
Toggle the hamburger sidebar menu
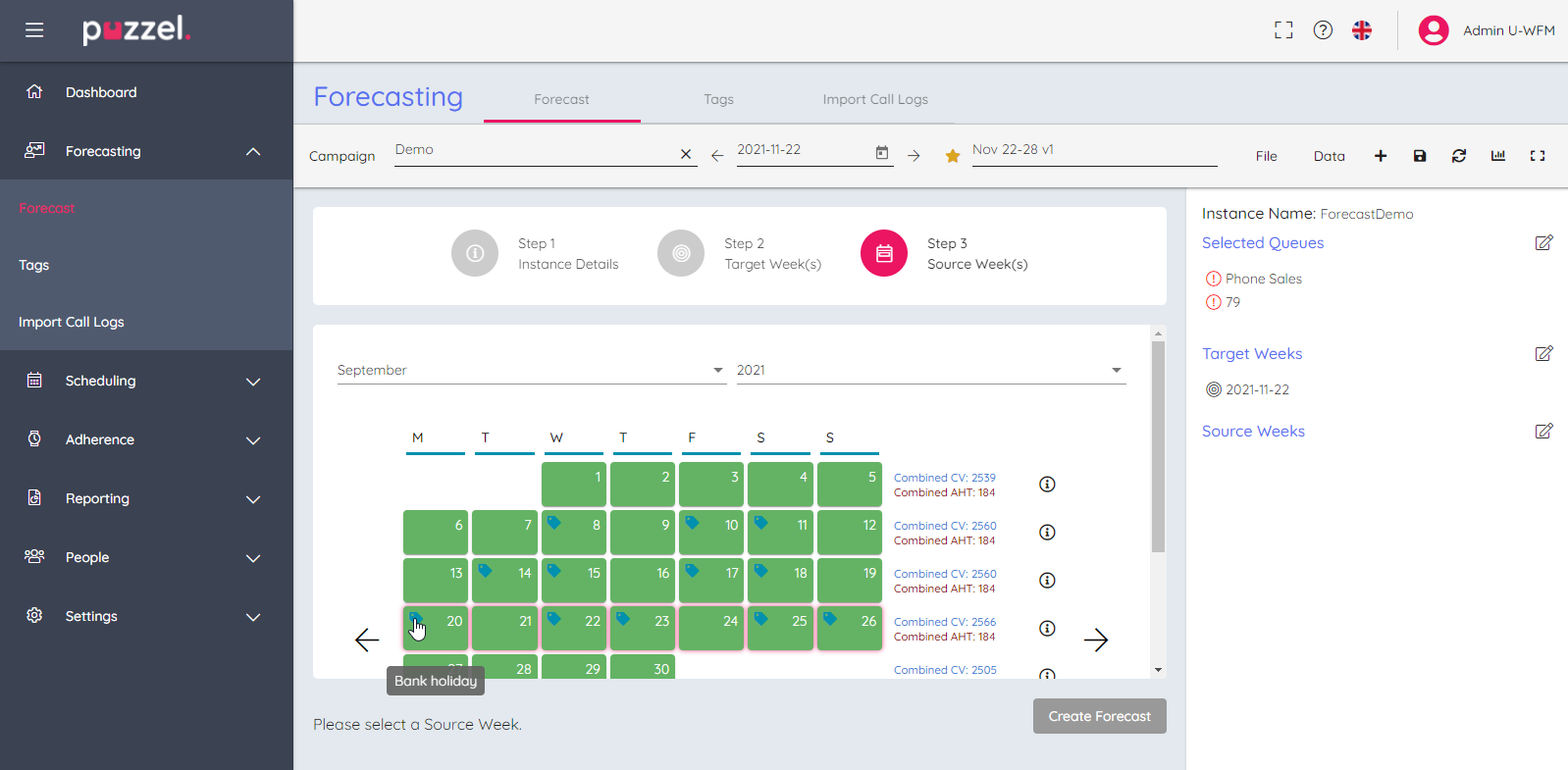(34, 30)
